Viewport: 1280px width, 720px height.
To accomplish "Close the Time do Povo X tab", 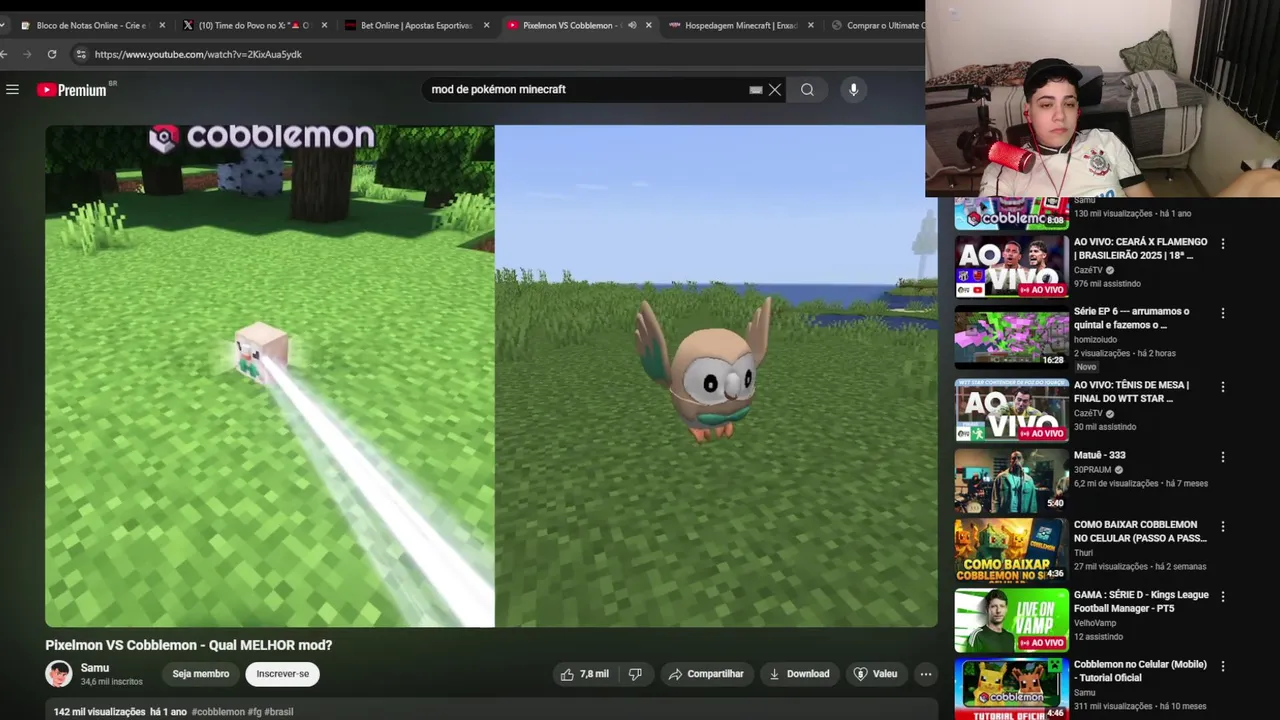I will (324, 25).
